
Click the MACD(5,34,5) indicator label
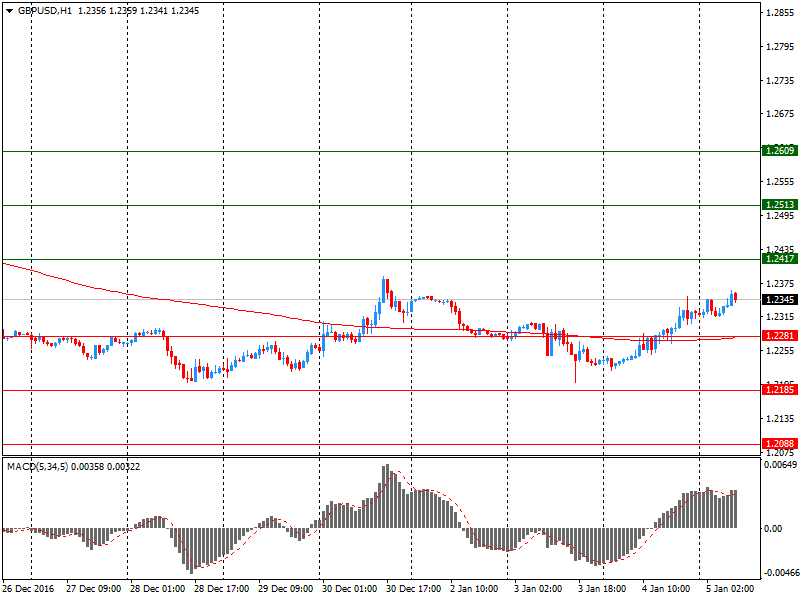(37, 467)
